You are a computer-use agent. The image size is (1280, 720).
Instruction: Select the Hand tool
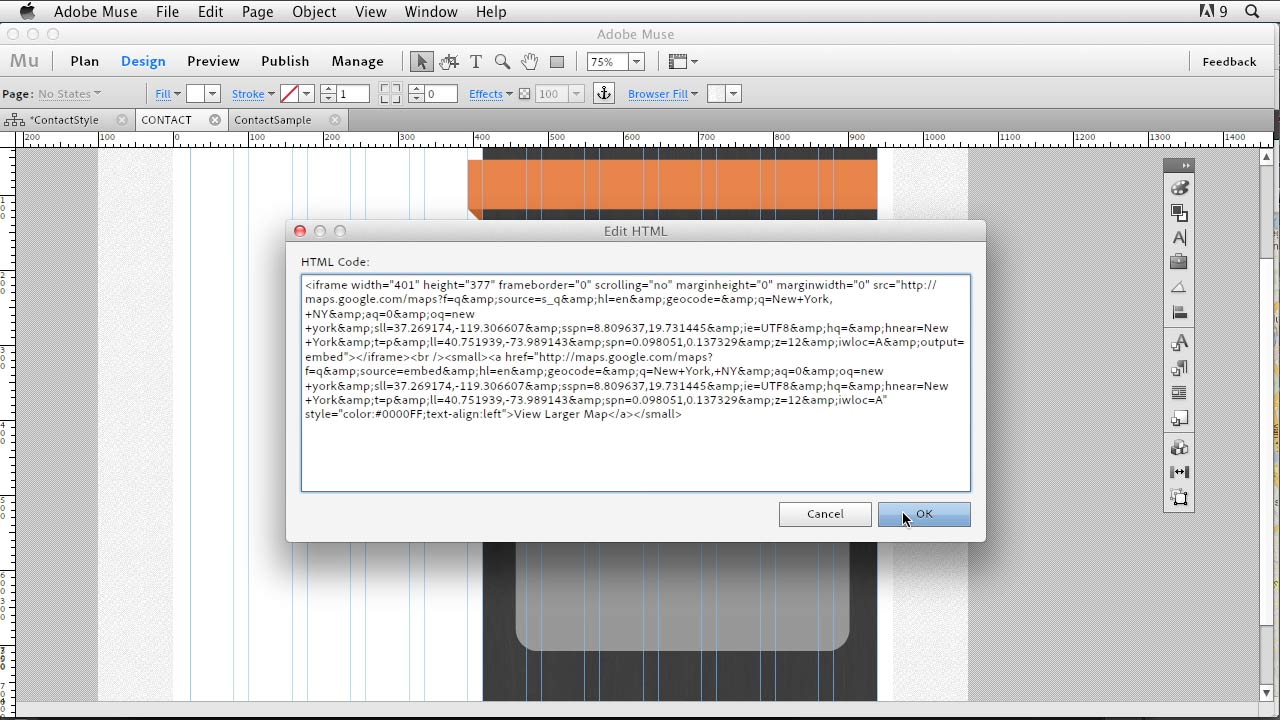[x=530, y=62]
